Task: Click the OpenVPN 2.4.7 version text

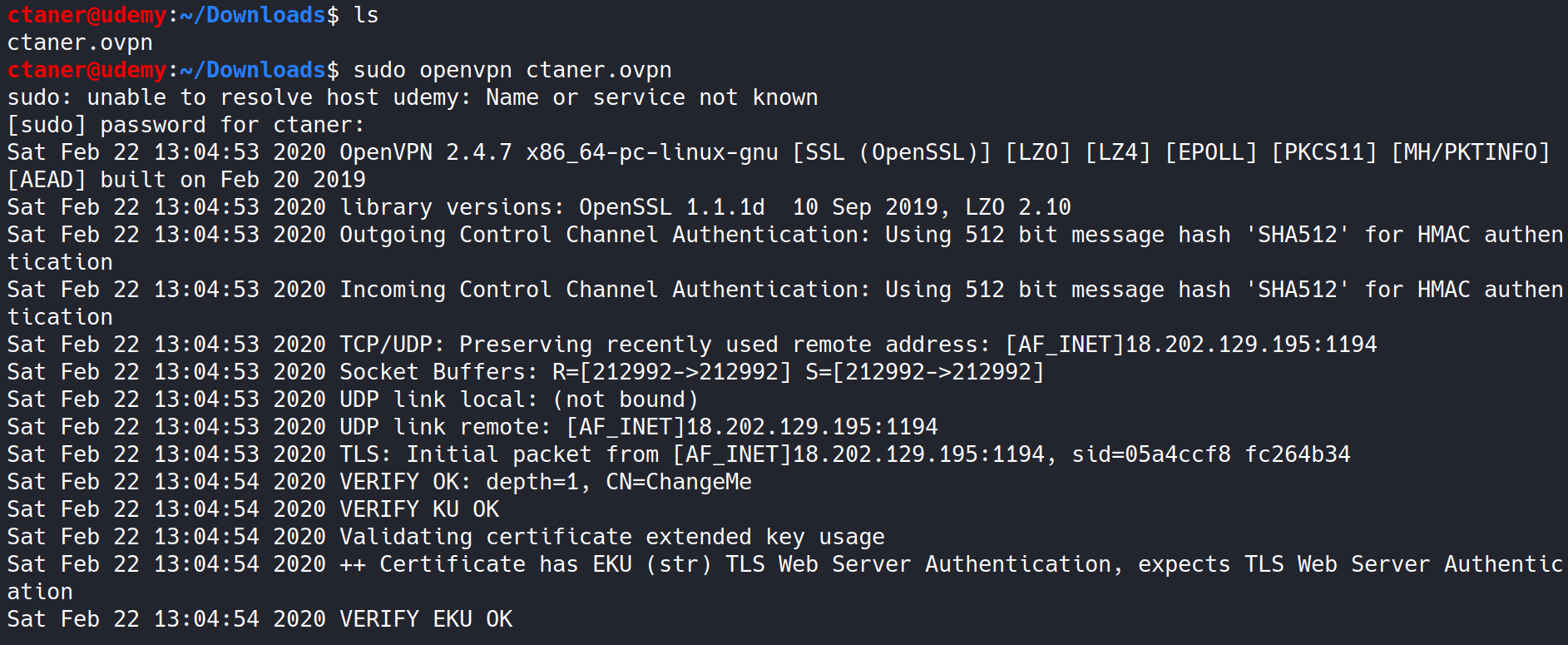Action: click(426, 152)
